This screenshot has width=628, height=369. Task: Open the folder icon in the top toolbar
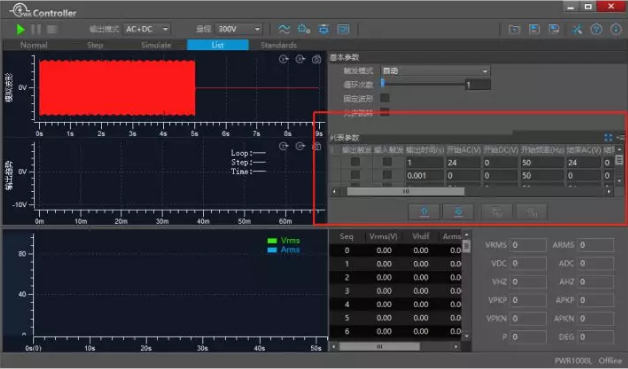(x=514, y=29)
